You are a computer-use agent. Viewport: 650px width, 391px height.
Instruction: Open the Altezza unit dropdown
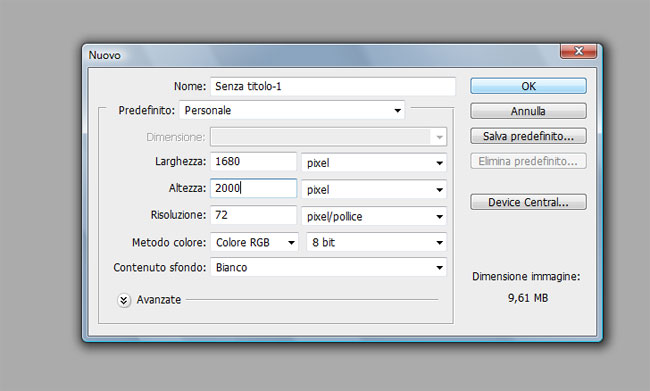coord(374,189)
